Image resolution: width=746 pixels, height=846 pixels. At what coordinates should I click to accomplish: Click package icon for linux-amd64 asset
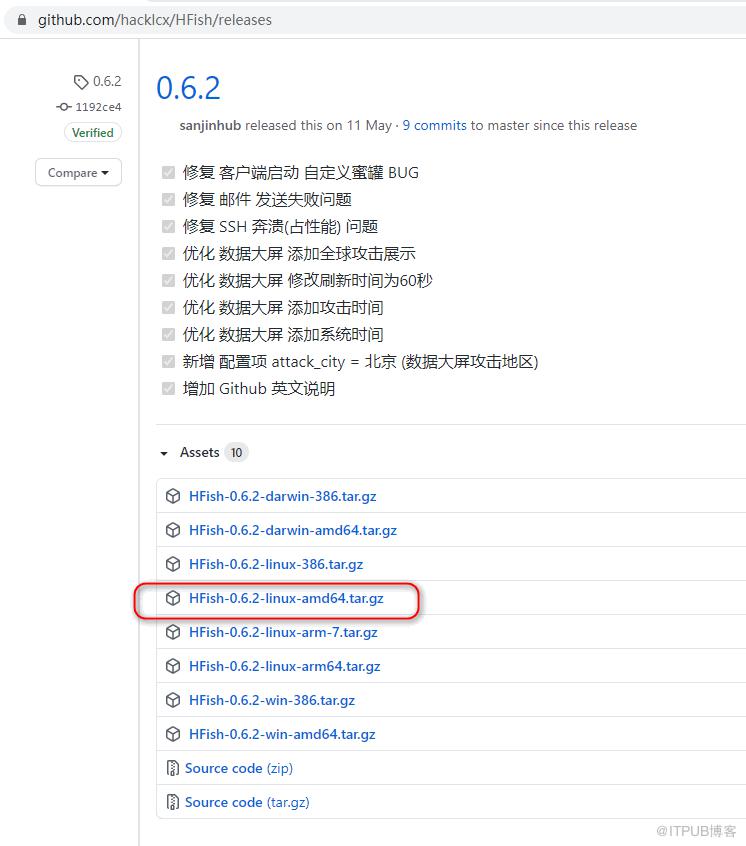click(173, 598)
